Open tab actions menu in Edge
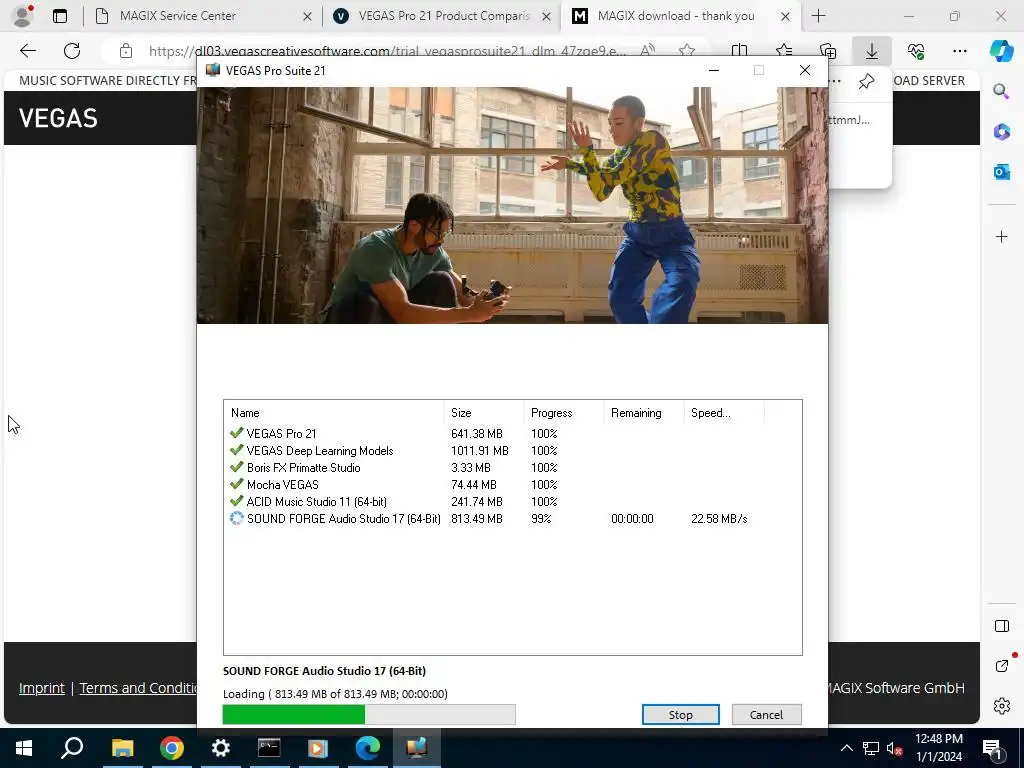This screenshot has height=768, width=1024. click(x=59, y=16)
